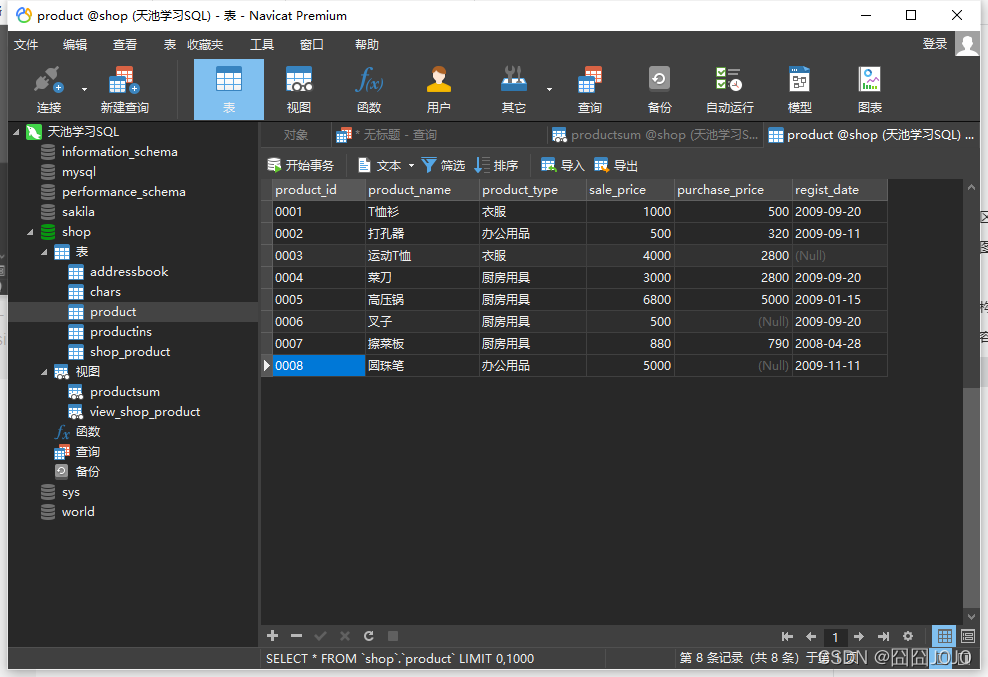This screenshot has height=677, width=988.
Task: Switch to form view mode
Action: 968,636
